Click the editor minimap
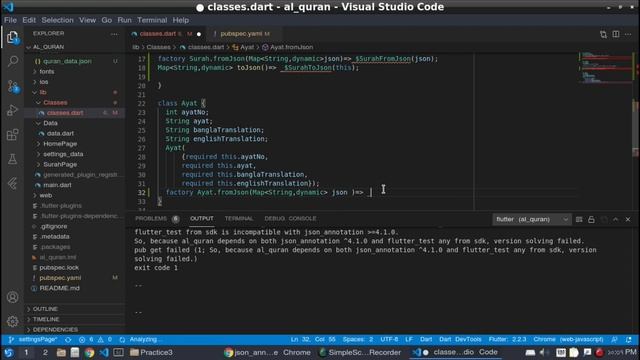640x360 pixels. (x=604, y=67)
